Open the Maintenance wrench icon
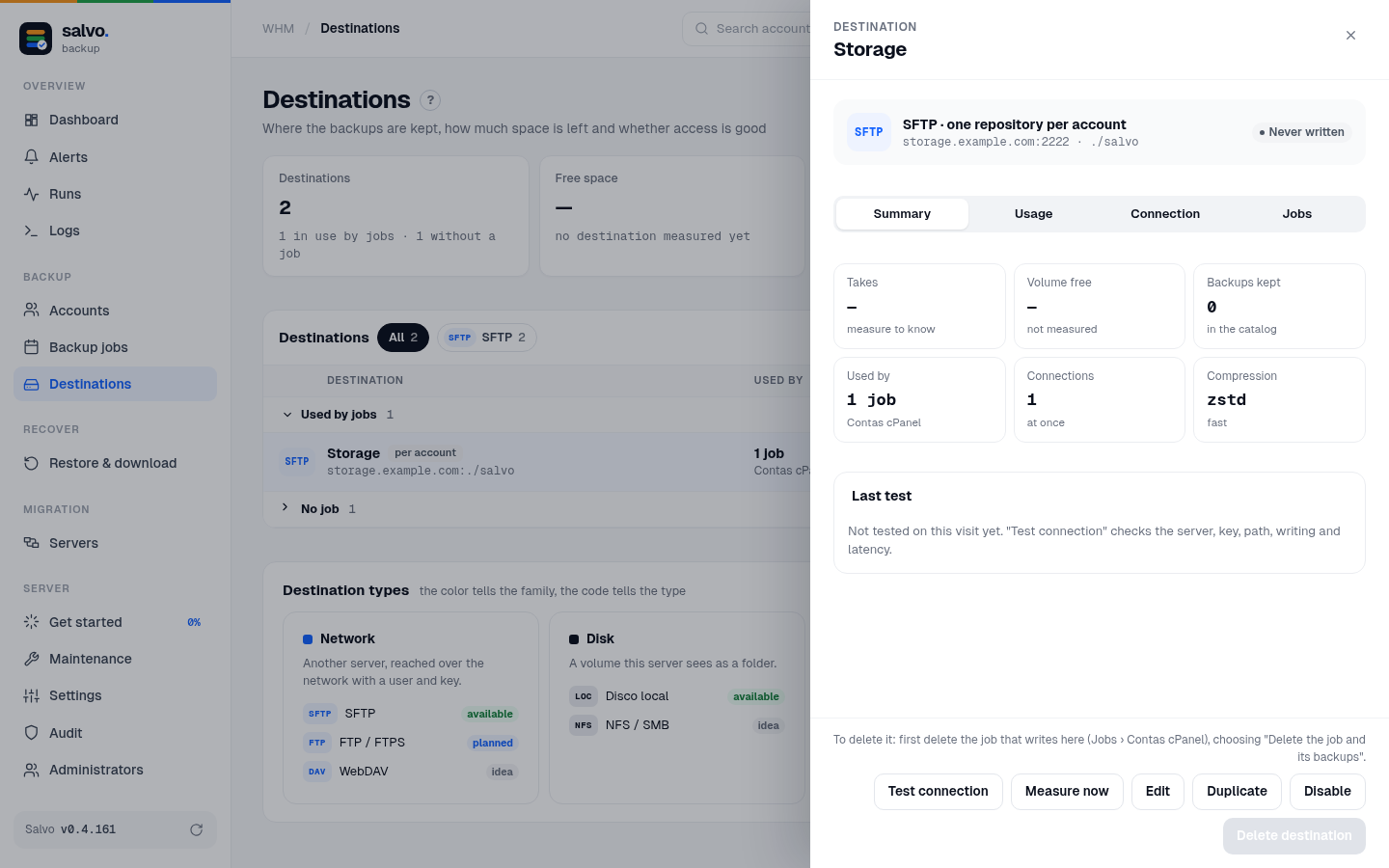 click(31, 659)
